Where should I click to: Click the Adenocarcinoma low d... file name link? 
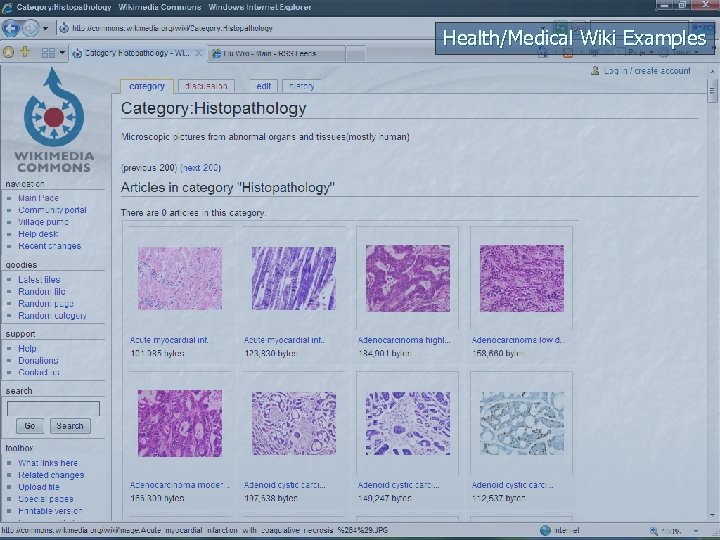(x=517, y=340)
